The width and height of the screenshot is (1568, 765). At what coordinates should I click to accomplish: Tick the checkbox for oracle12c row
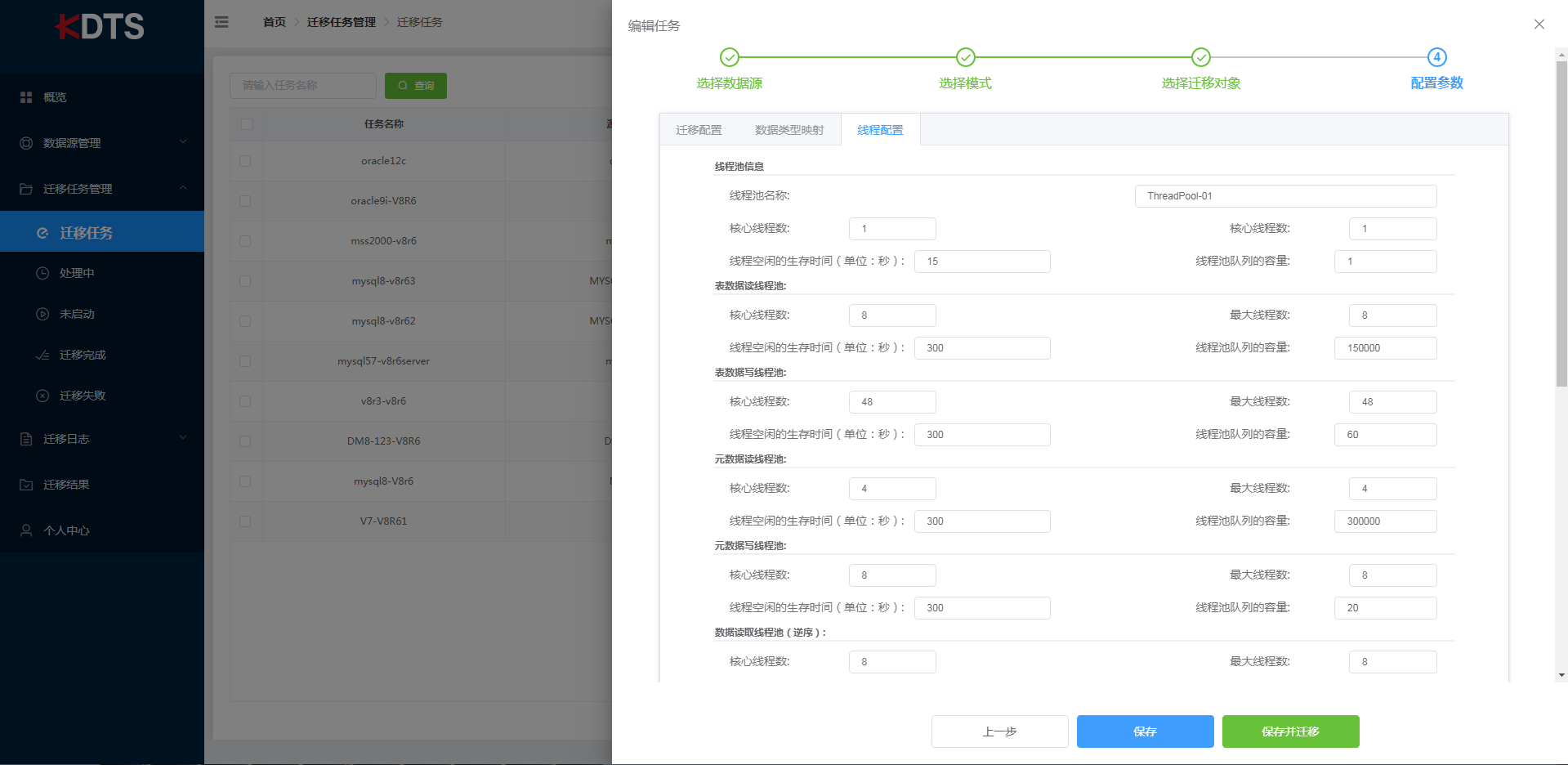245,161
